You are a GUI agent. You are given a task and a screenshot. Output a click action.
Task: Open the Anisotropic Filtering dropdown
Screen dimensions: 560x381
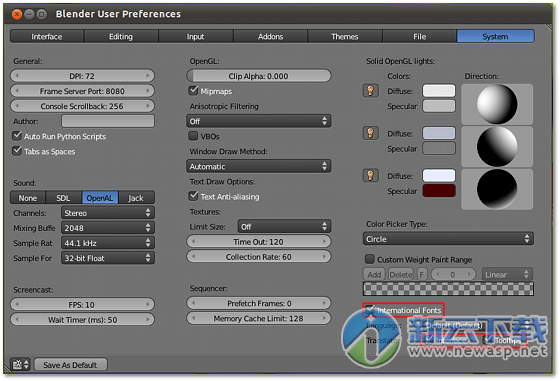click(259, 121)
